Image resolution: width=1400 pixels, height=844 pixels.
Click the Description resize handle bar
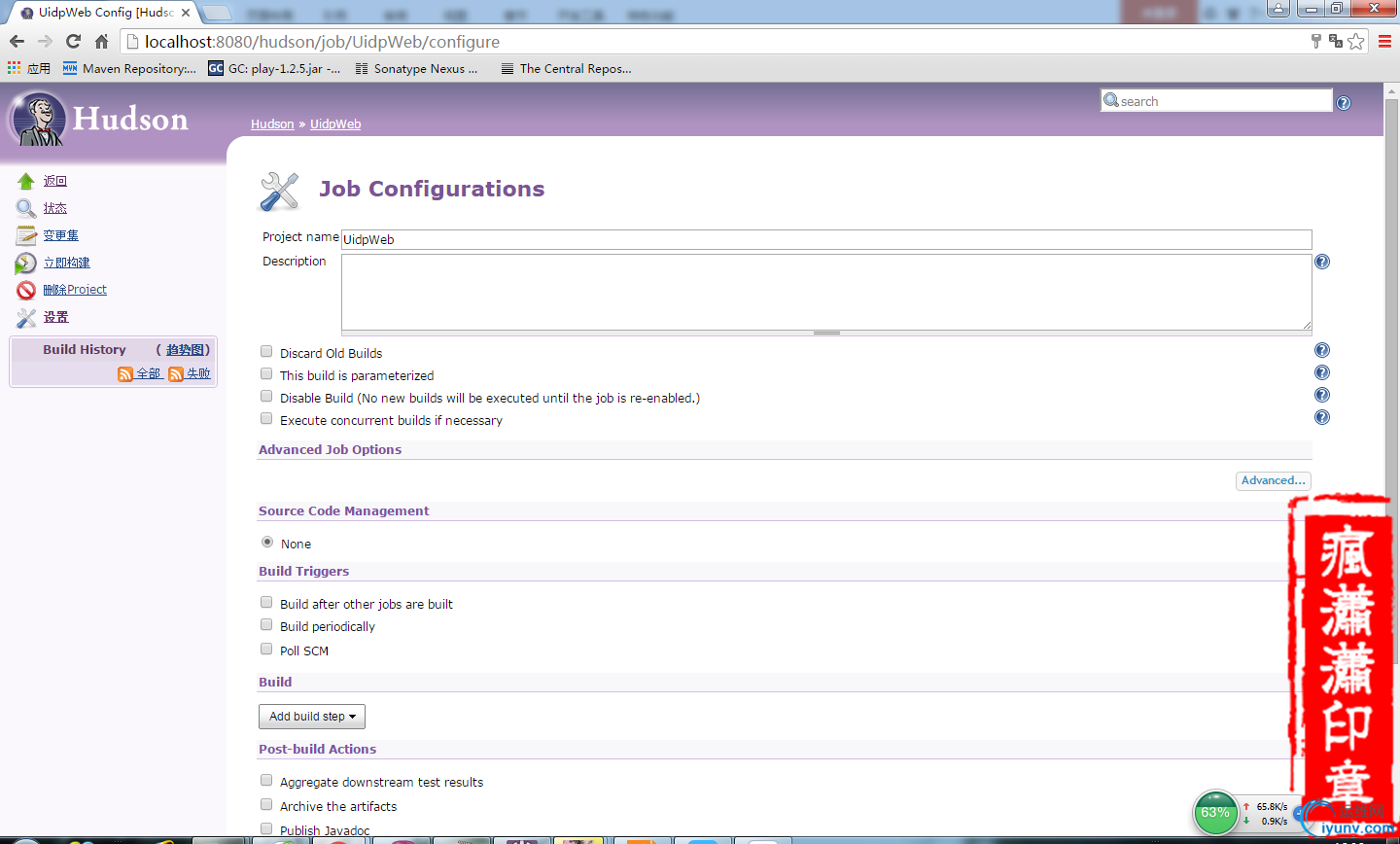pos(826,334)
